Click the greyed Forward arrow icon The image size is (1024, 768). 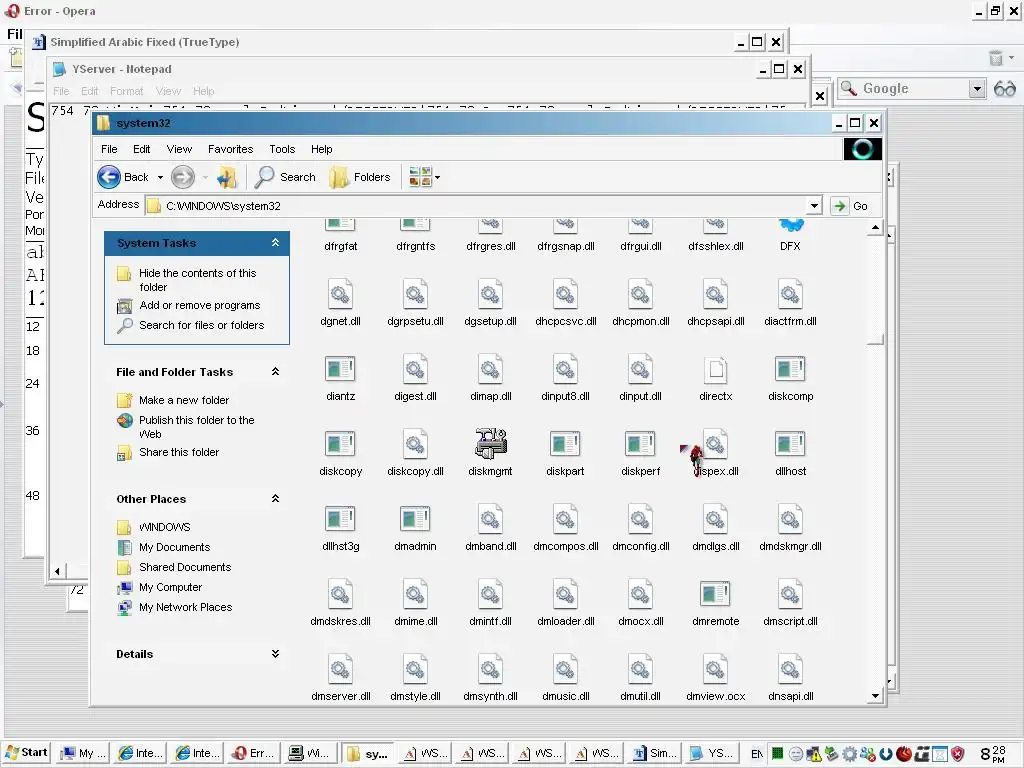coord(183,177)
